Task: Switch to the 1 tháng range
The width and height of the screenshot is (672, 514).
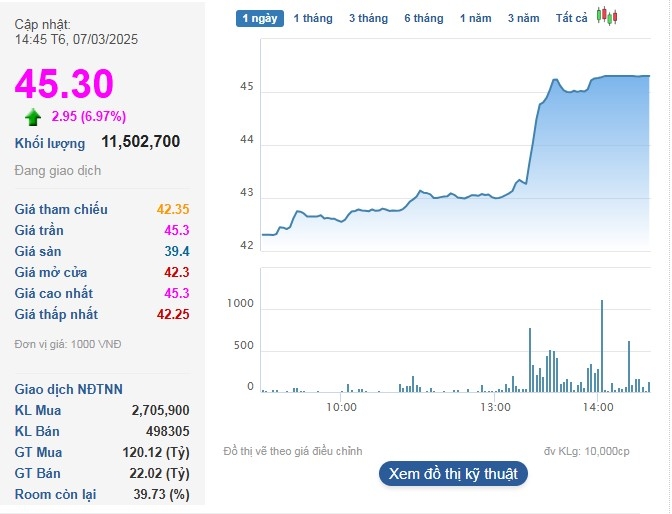Action: (312, 18)
